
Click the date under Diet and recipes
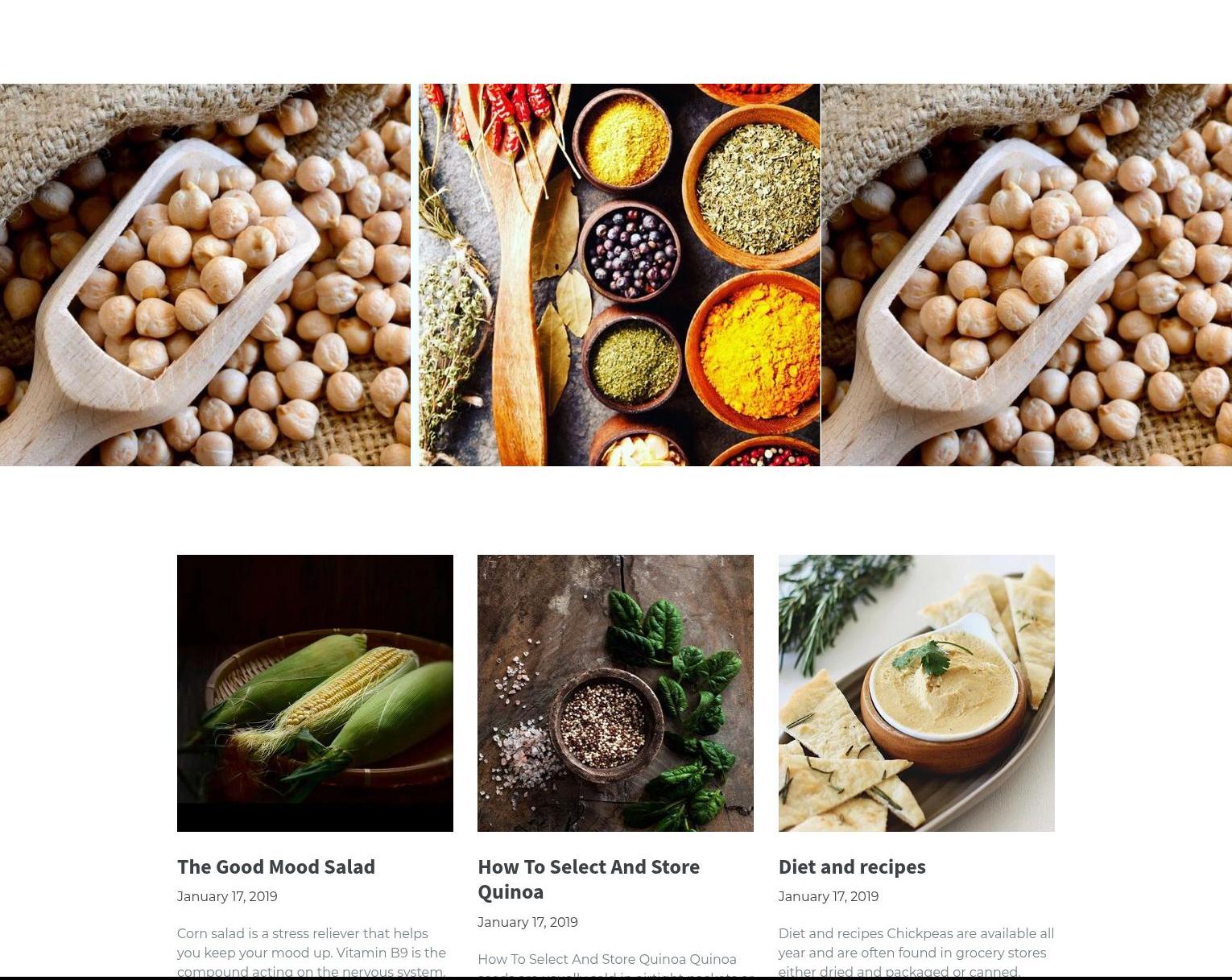[829, 896]
